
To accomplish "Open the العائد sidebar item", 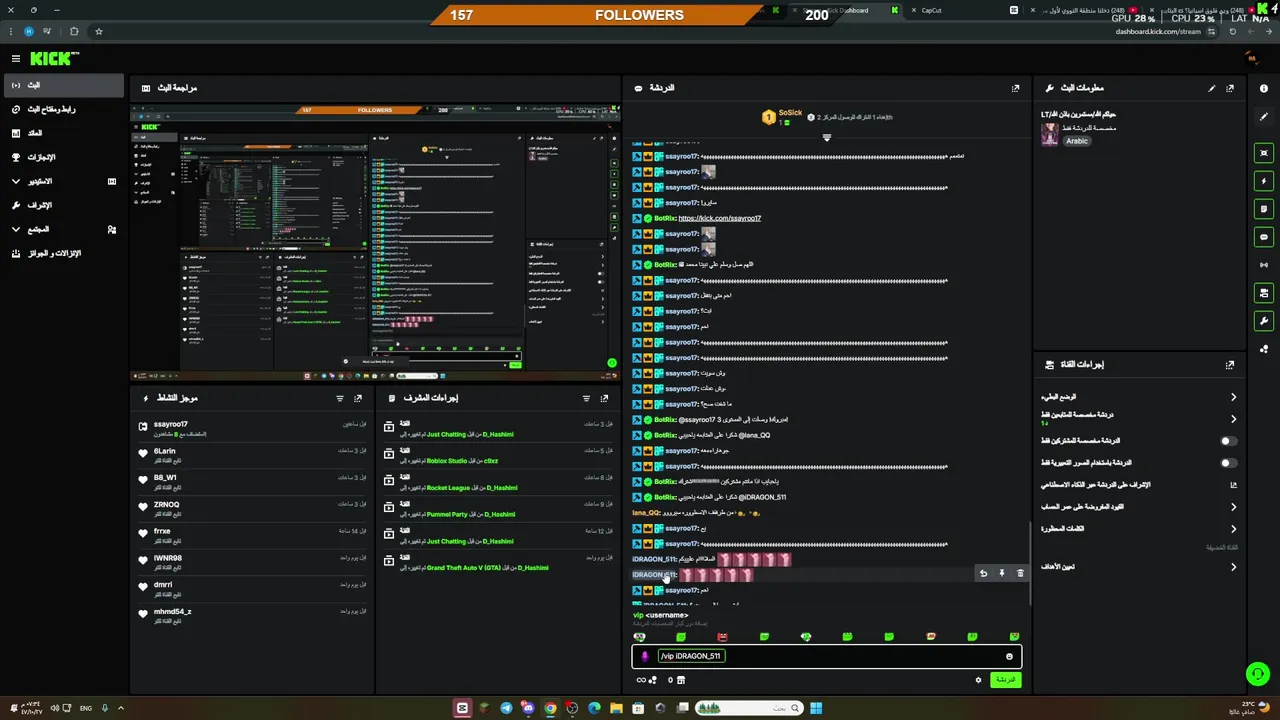I will point(63,133).
